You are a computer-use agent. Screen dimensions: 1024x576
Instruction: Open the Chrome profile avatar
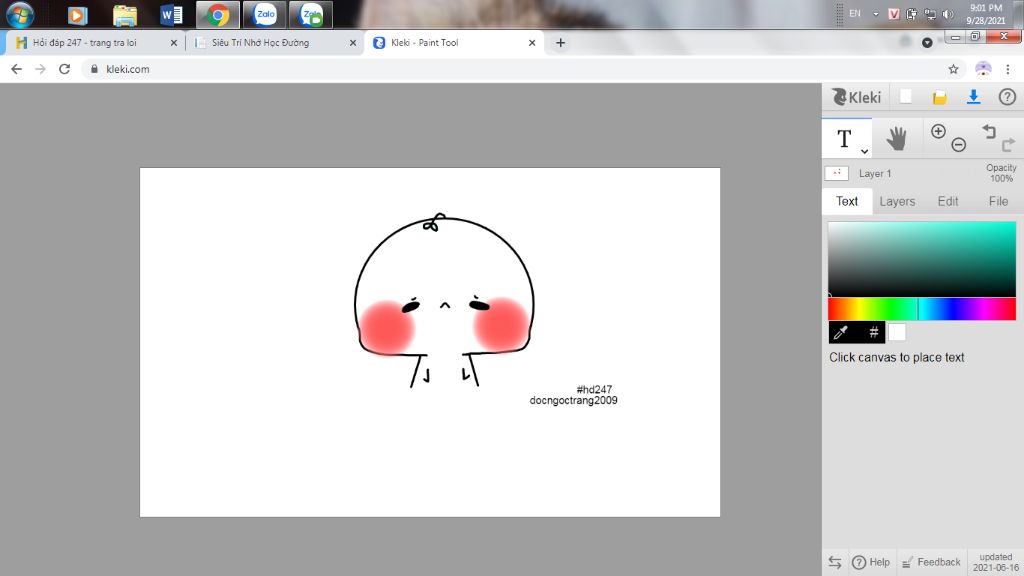point(983,69)
